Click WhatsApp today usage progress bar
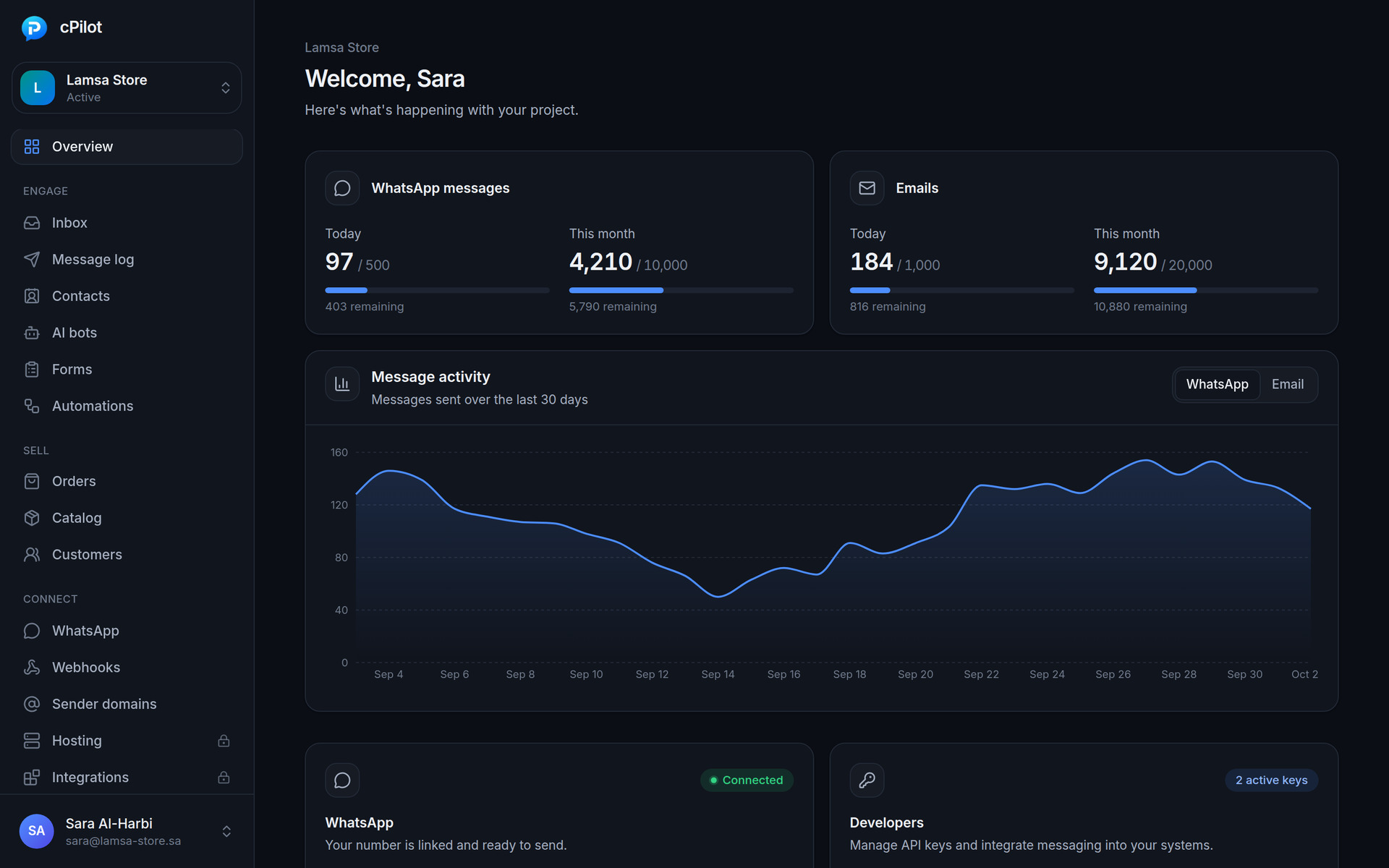 point(437,290)
